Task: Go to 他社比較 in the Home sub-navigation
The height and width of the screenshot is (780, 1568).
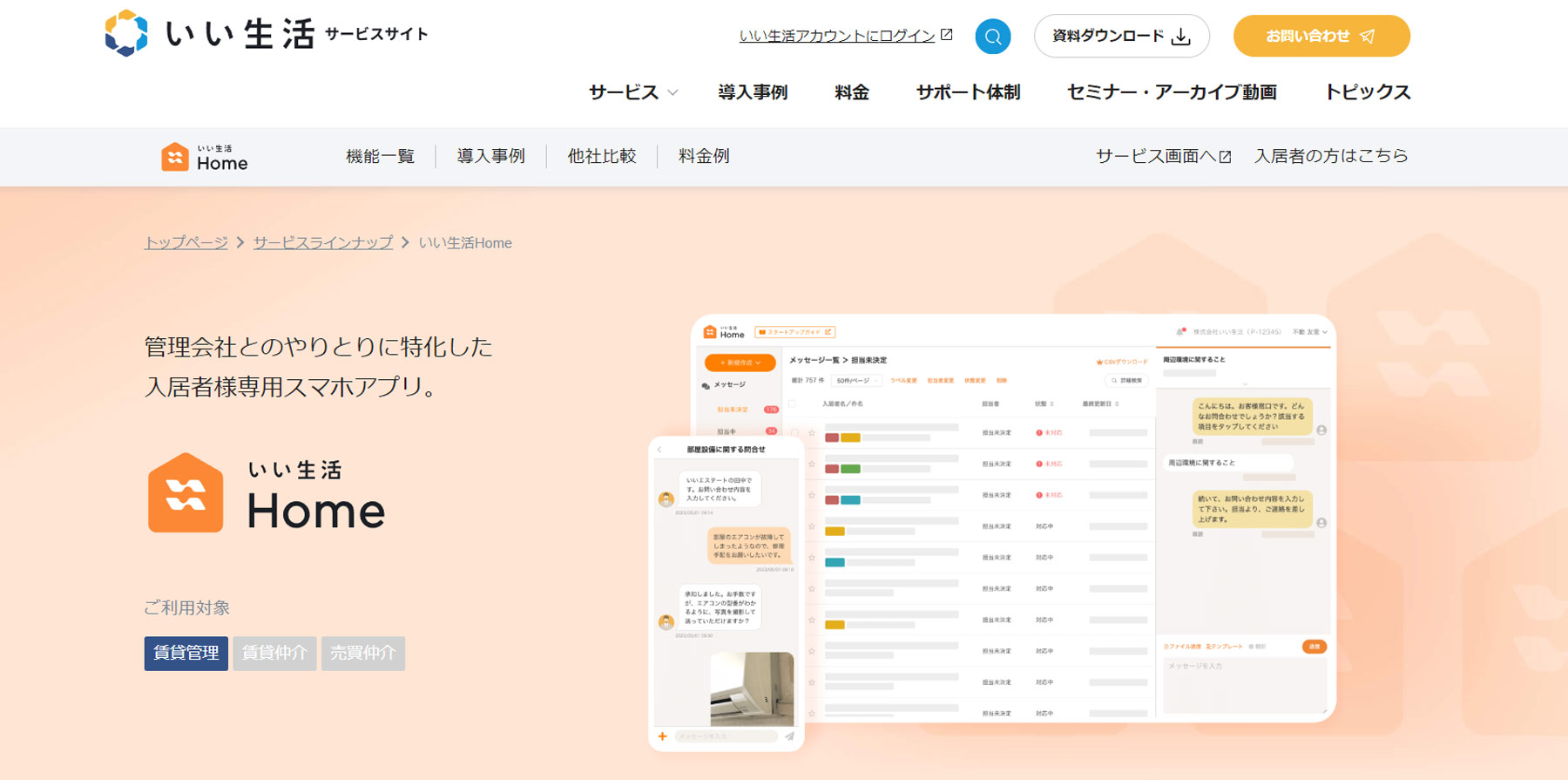Action: coord(601,156)
